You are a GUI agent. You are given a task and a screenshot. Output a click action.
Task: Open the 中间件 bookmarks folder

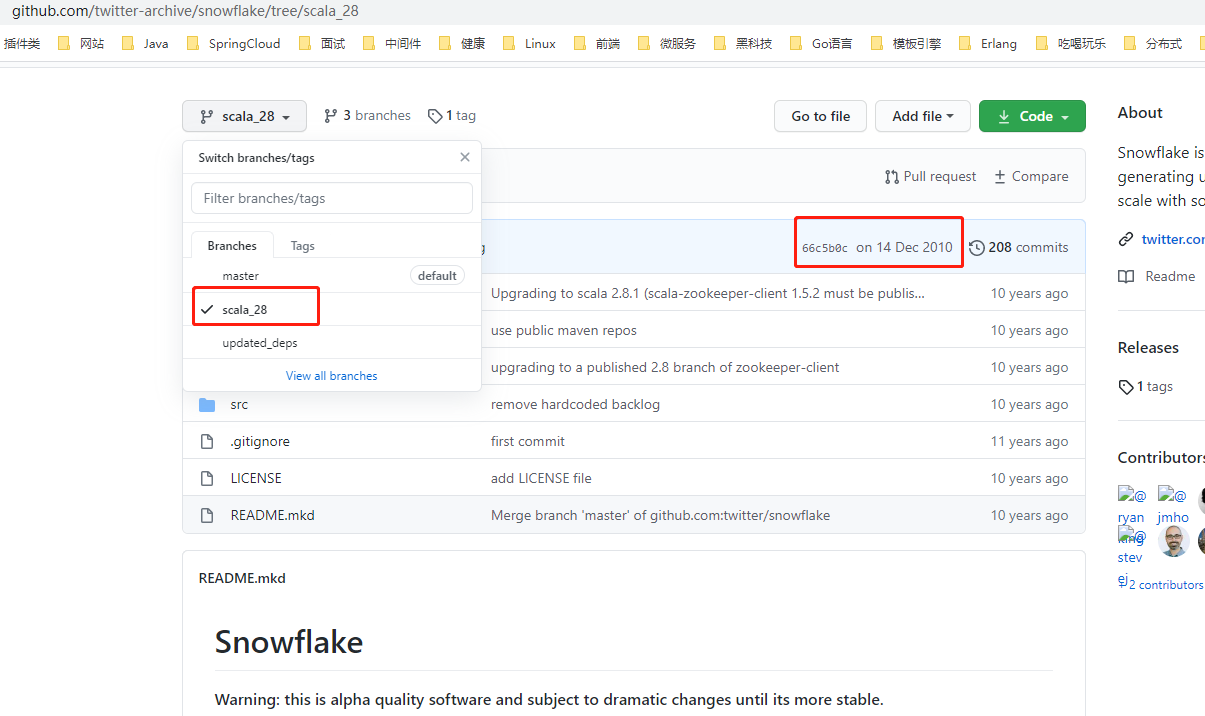click(392, 43)
